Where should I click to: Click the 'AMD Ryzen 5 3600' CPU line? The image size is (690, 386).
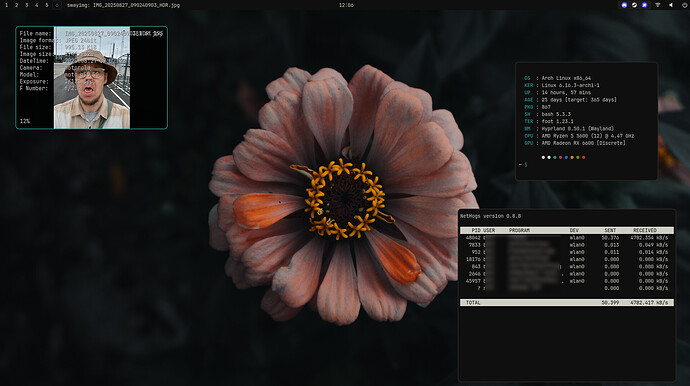click(587, 136)
